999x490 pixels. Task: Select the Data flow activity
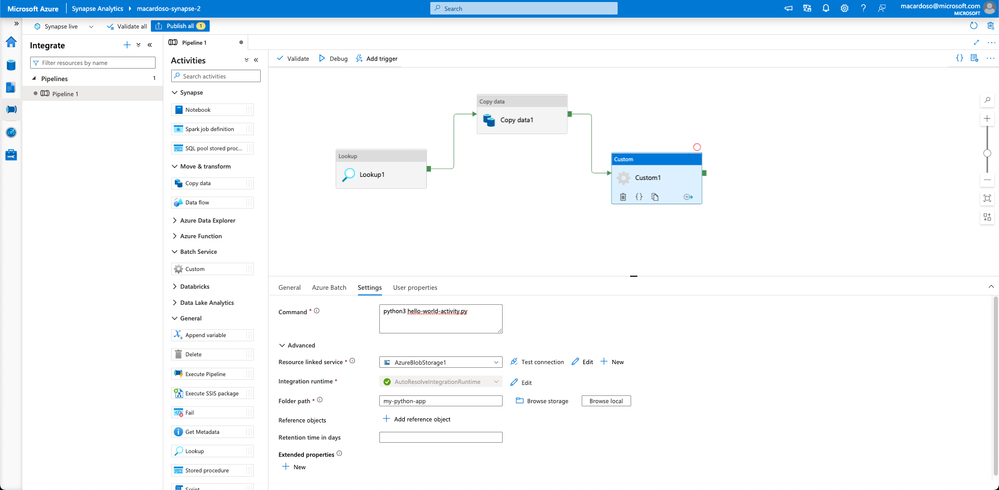pyautogui.click(x=213, y=203)
